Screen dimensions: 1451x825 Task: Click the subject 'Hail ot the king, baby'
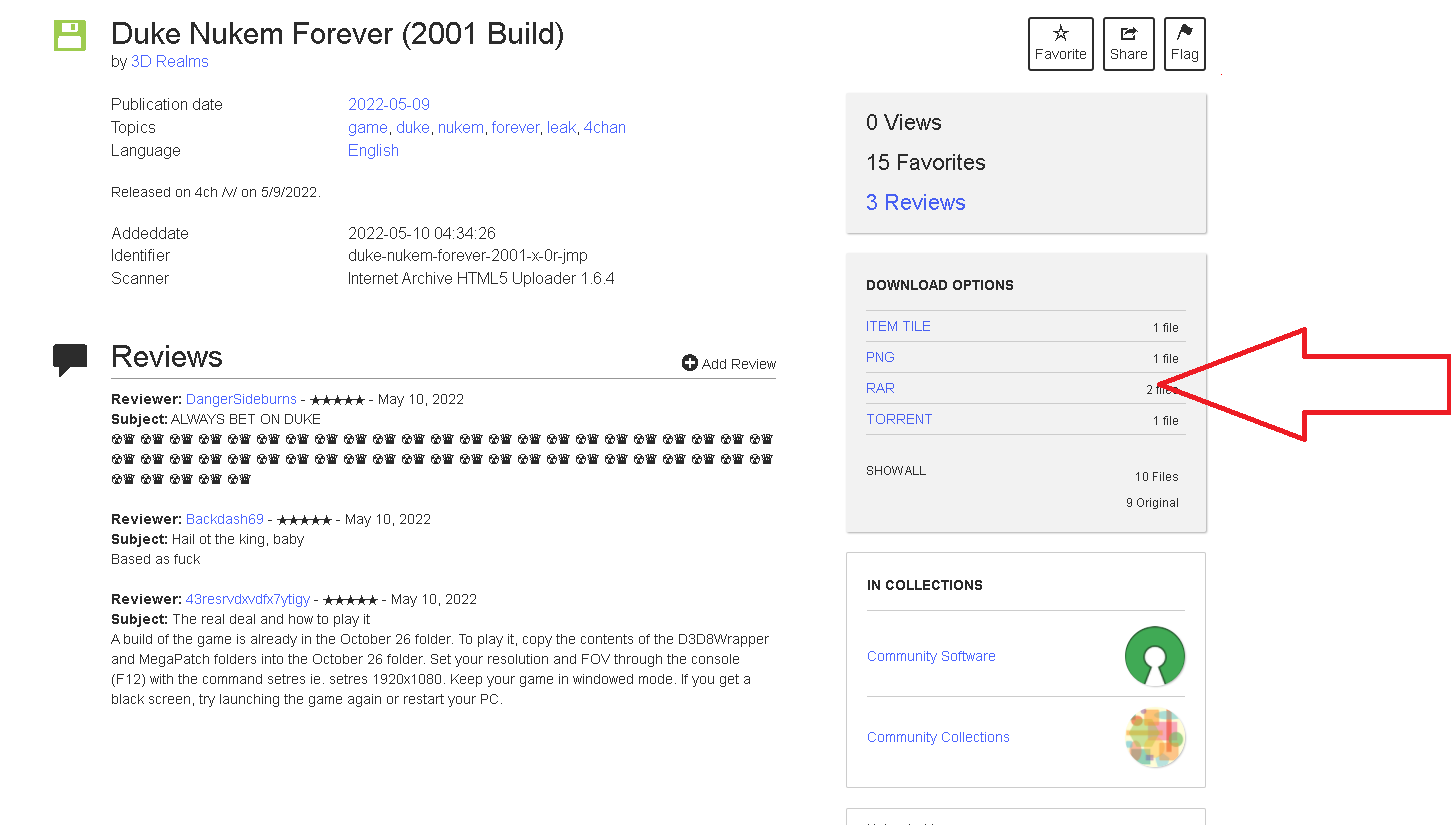click(238, 540)
